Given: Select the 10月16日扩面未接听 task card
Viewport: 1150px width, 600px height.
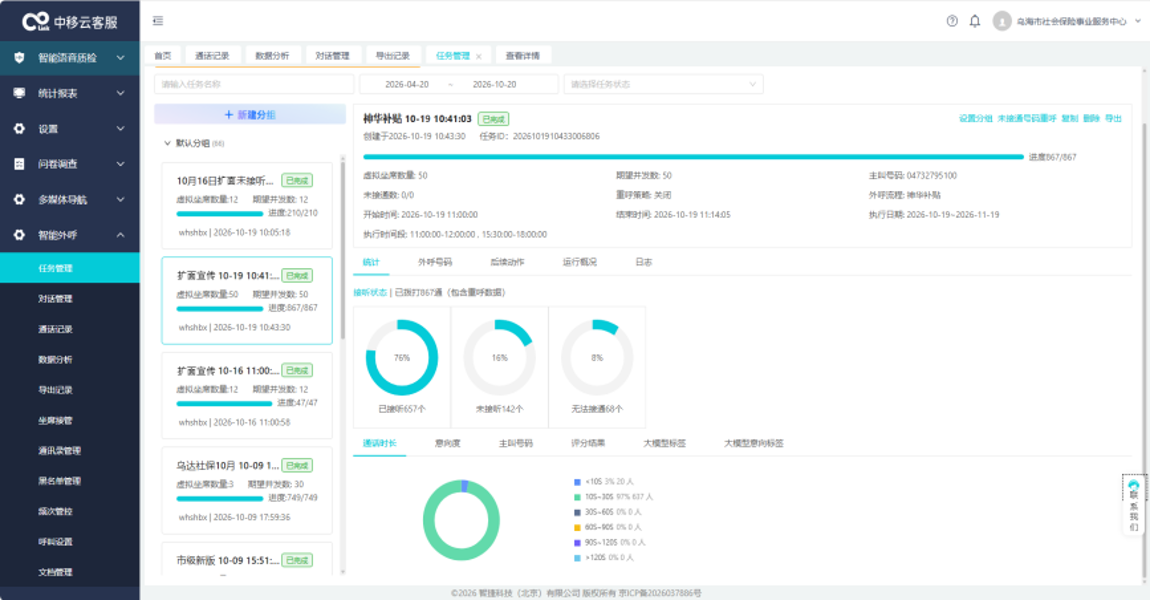Looking at the screenshot, I should 246,206.
